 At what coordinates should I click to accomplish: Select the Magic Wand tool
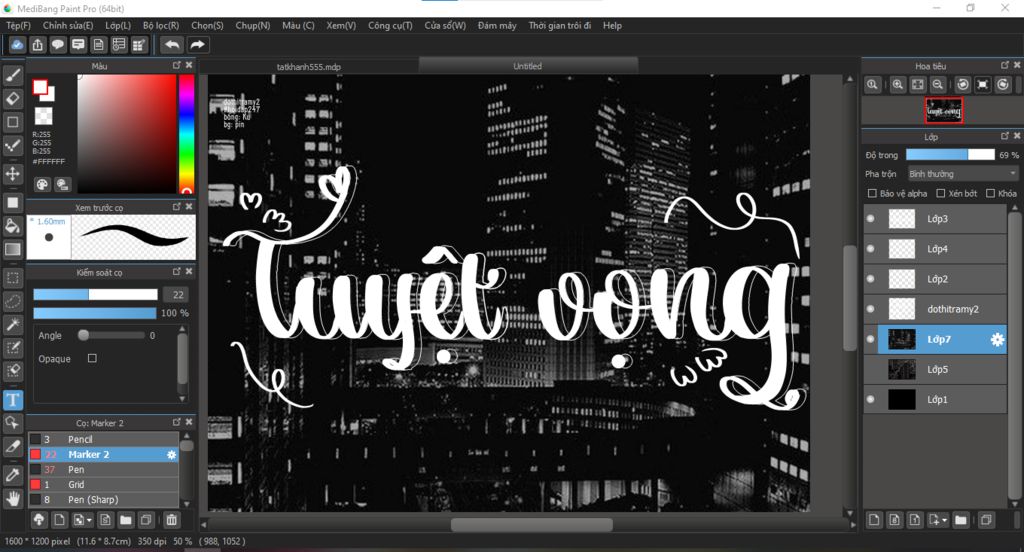(x=13, y=325)
